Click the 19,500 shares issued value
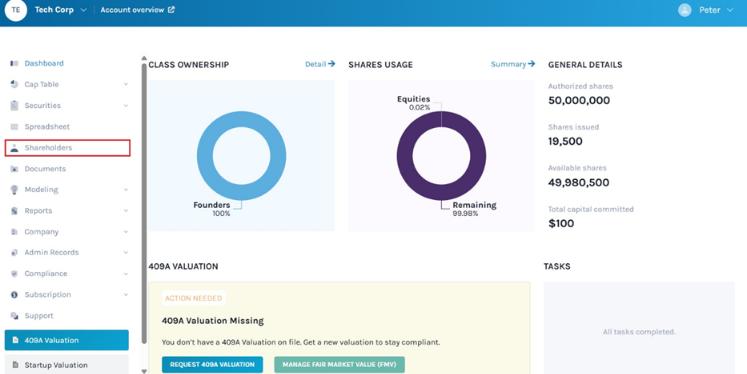Image resolution: width=747 pixels, height=374 pixels. [565, 142]
